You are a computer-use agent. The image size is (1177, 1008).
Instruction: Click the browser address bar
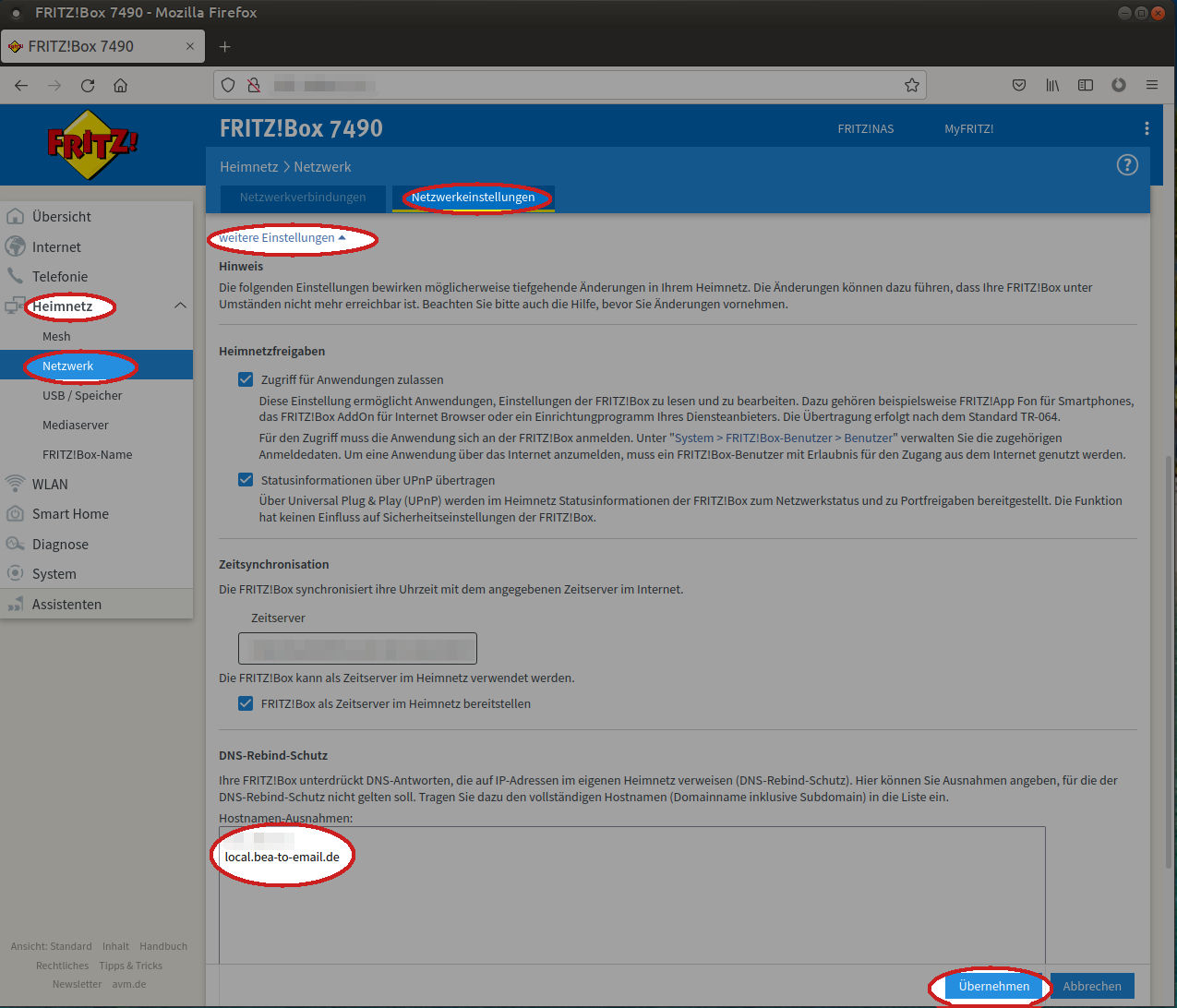(570, 85)
